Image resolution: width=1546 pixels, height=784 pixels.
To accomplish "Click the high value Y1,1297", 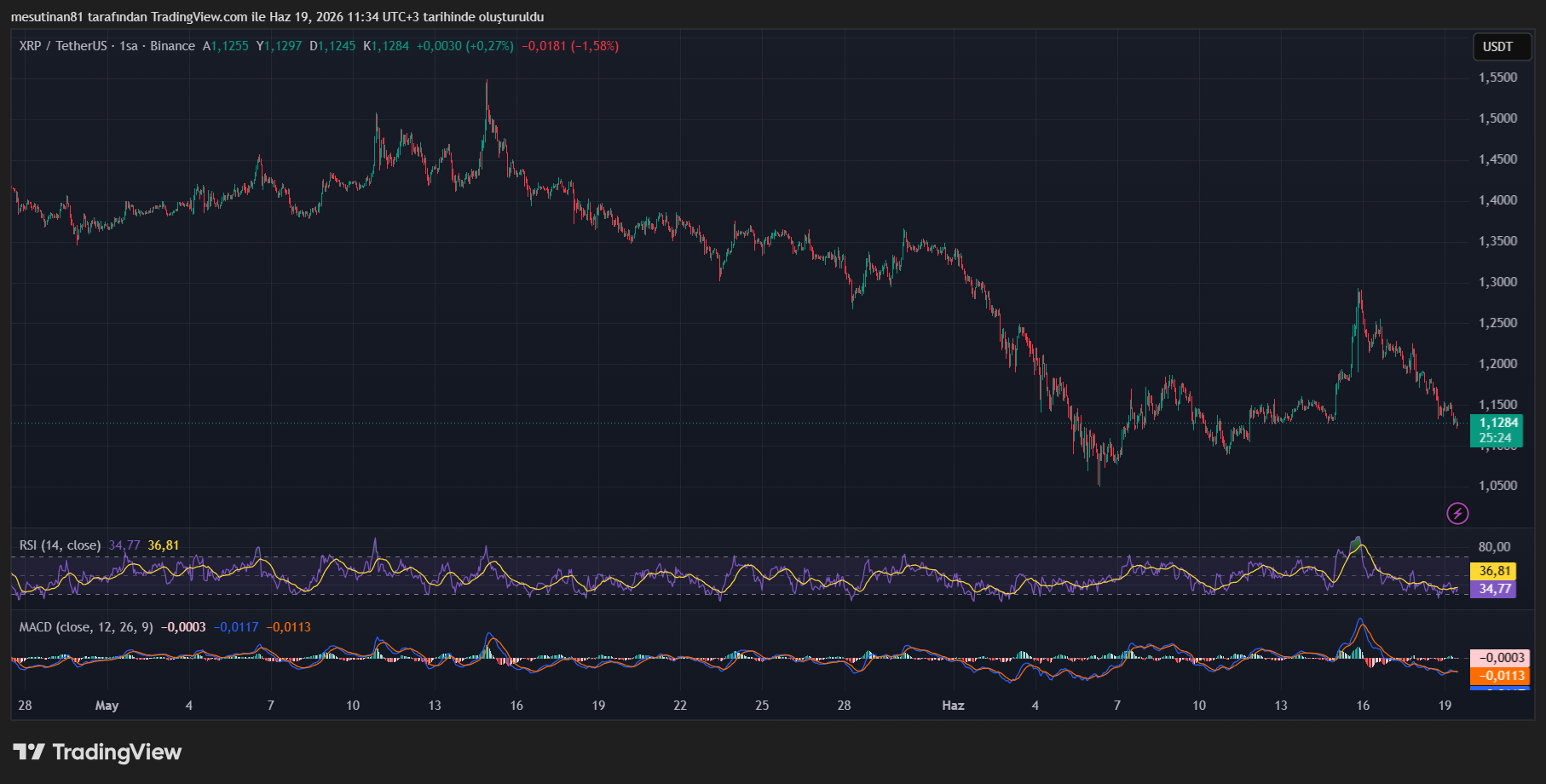I will click(x=279, y=46).
